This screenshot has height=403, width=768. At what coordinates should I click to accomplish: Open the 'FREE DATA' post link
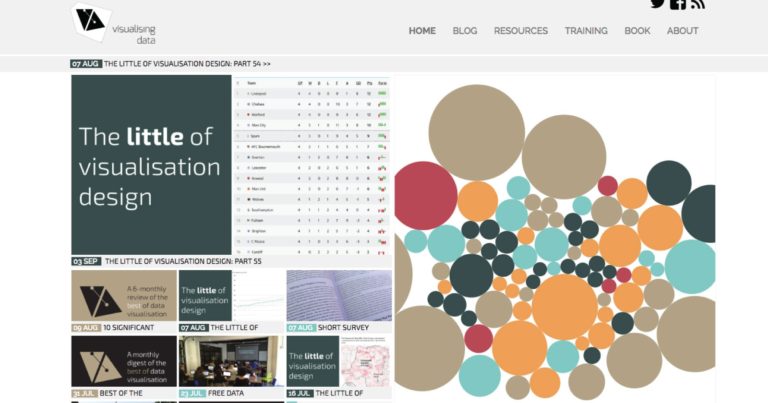225,393
